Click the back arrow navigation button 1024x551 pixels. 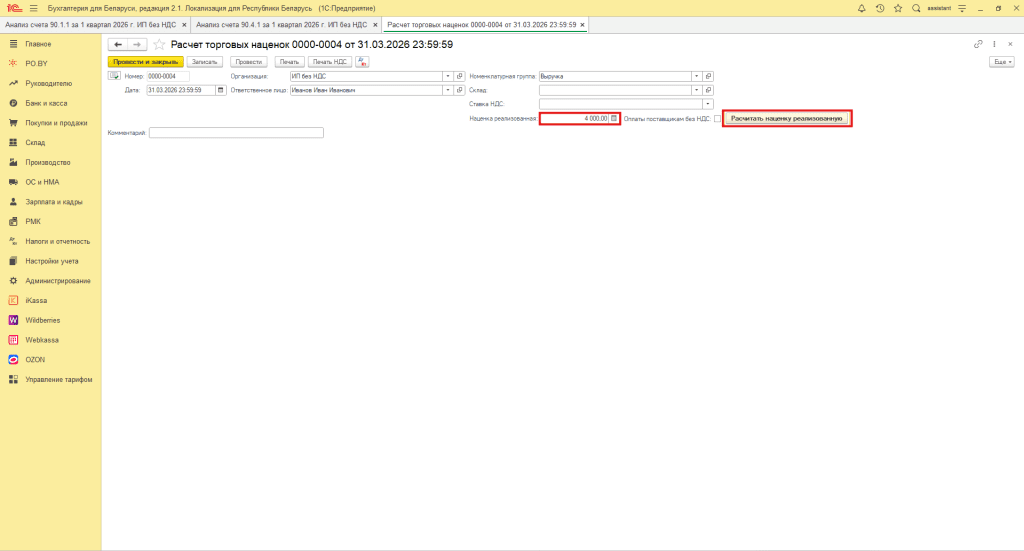pos(118,44)
